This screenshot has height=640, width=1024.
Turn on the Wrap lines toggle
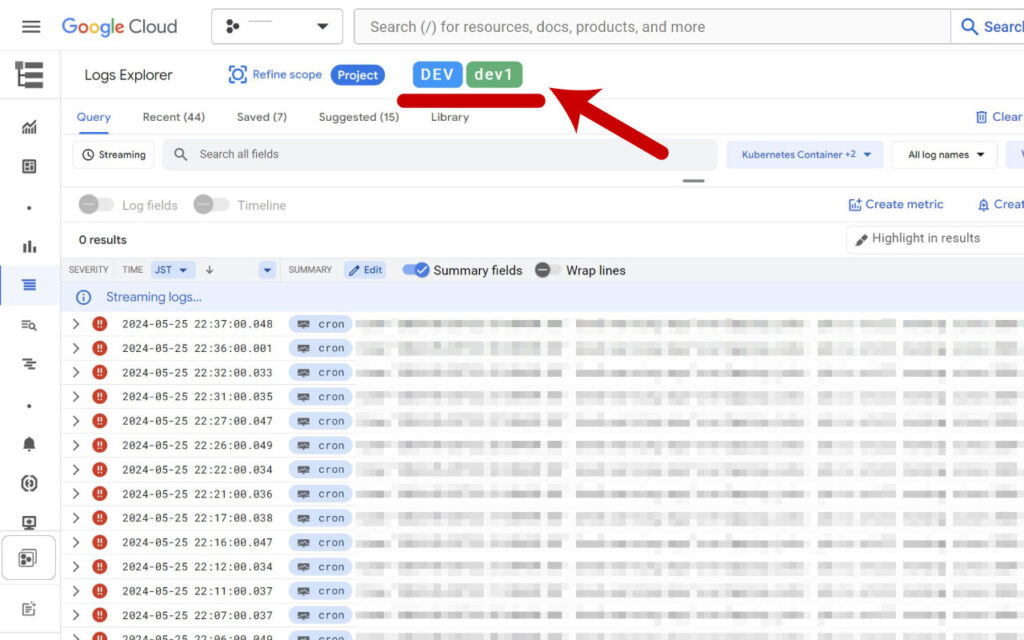(547, 270)
